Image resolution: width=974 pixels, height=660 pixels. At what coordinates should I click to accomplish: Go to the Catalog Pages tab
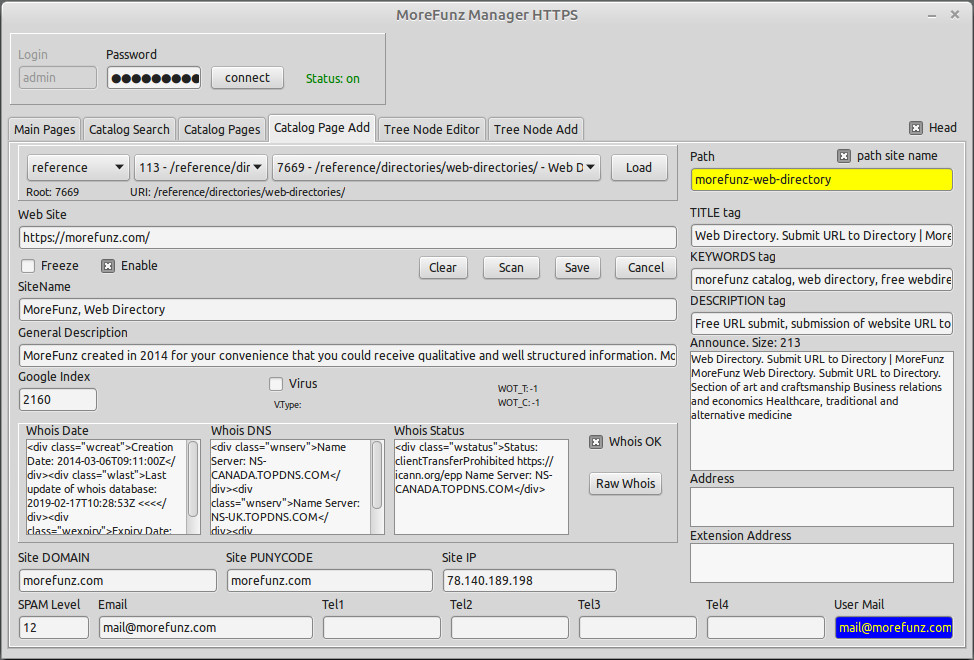[222, 129]
